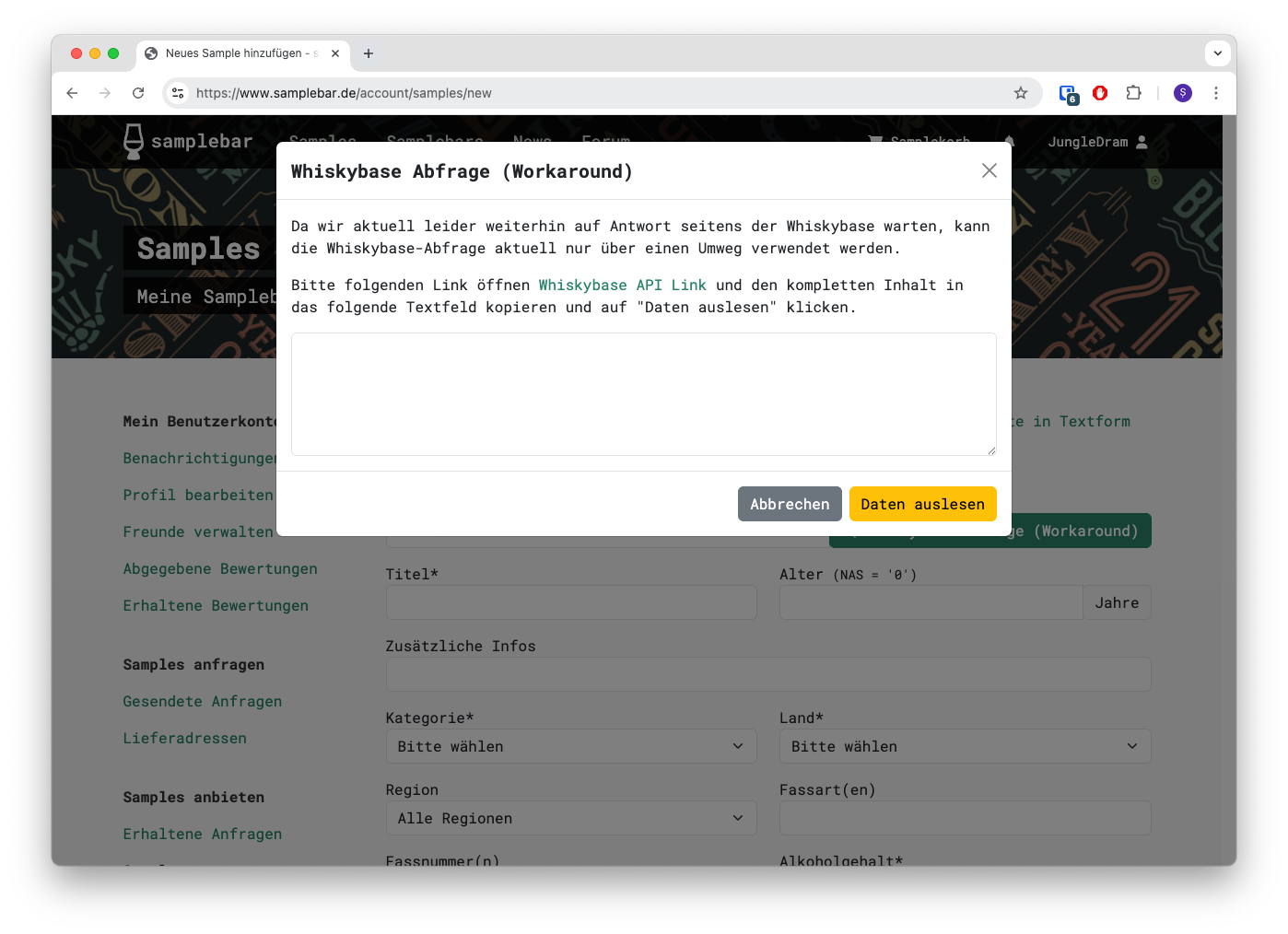
Task: Expand the Land dropdown
Action: click(964, 746)
